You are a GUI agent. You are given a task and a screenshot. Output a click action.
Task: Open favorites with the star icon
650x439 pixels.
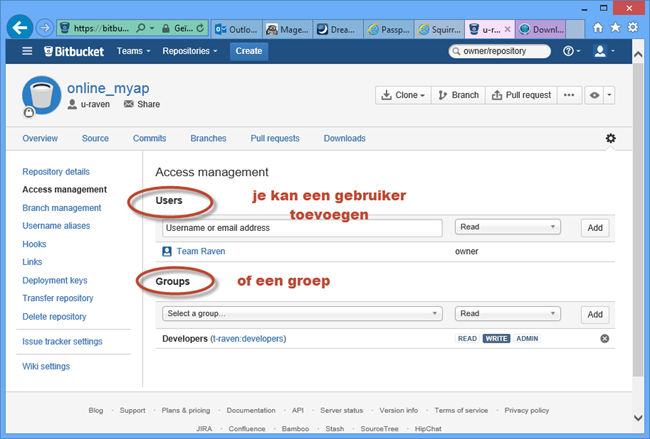coord(615,28)
